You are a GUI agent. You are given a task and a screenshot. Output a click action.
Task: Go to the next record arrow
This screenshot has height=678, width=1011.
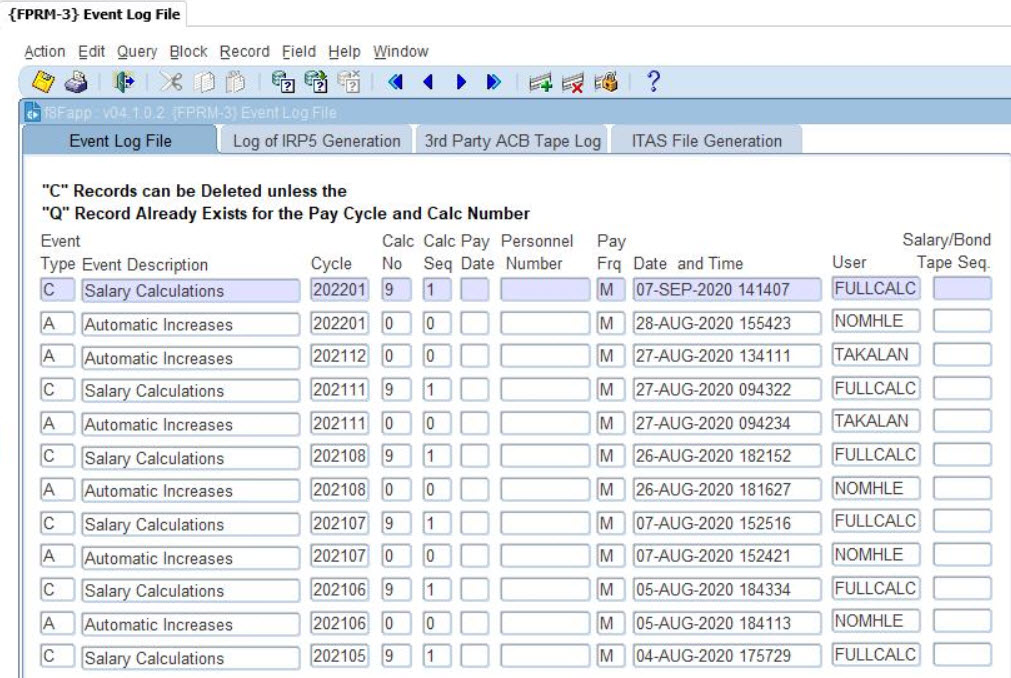pyautogui.click(x=461, y=82)
